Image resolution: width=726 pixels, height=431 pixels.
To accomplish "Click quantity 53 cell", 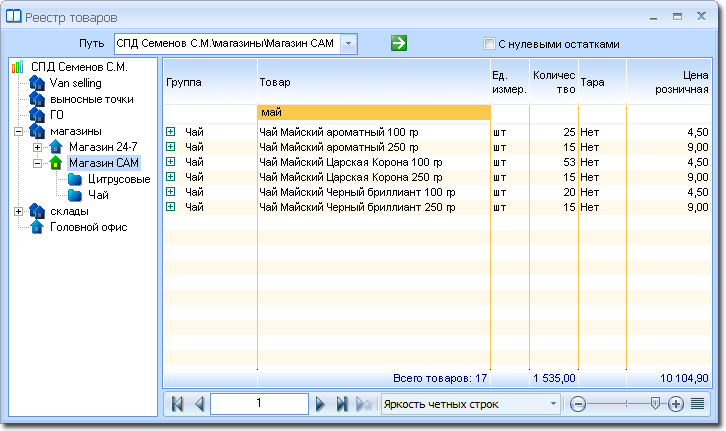I will click(554, 162).
